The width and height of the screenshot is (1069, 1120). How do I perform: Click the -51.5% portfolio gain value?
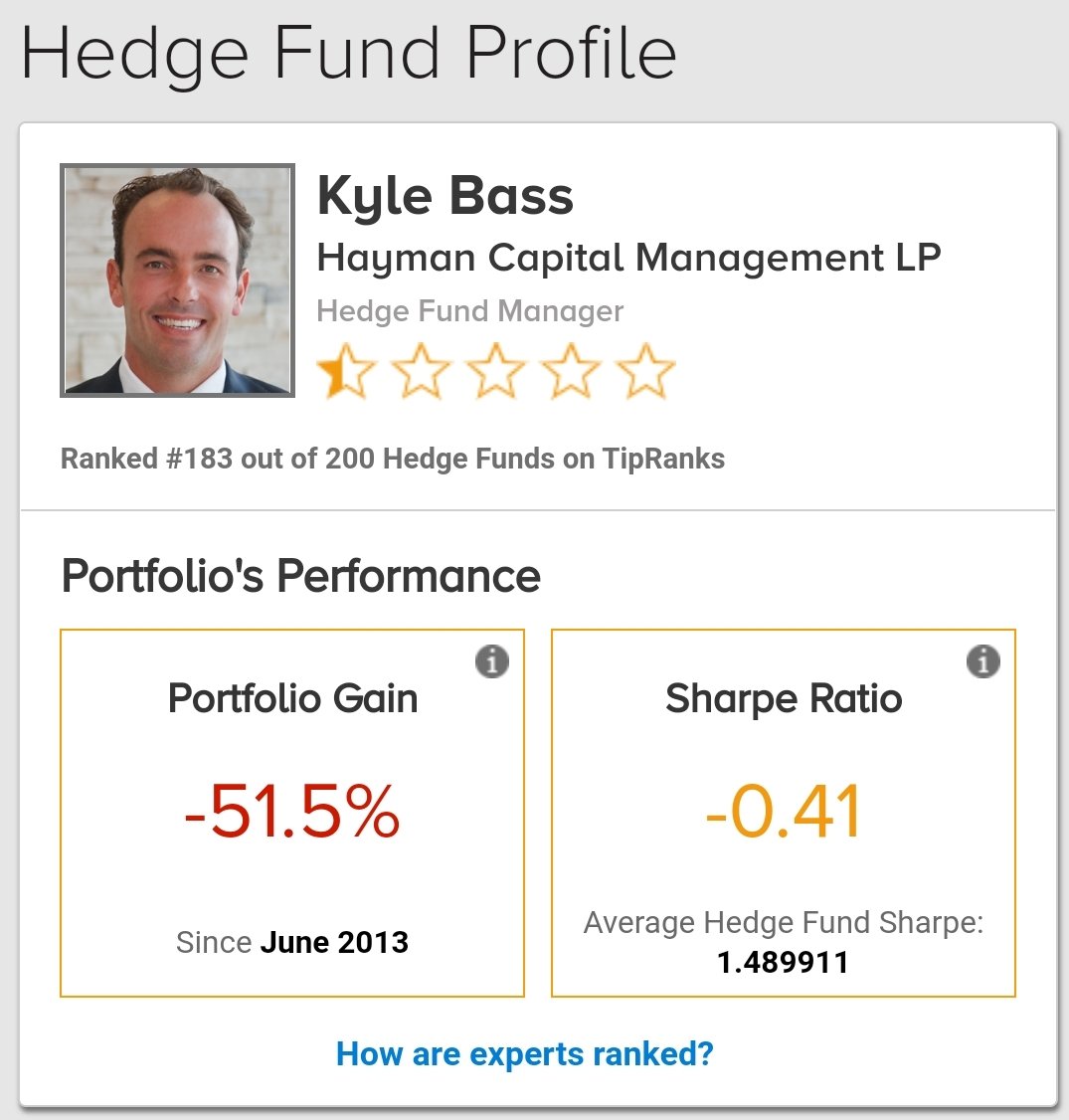tap(292, 813)
